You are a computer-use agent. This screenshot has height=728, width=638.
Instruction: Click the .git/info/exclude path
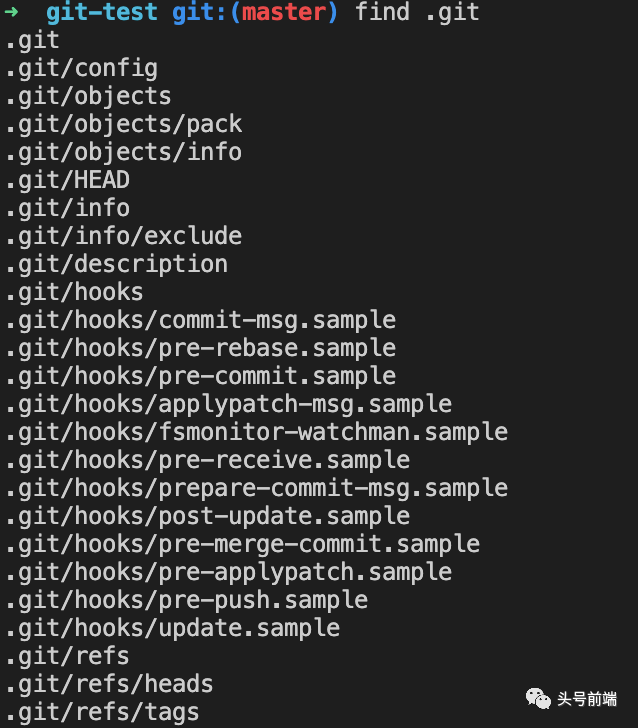pyautogui.click(x=124, y=236)
